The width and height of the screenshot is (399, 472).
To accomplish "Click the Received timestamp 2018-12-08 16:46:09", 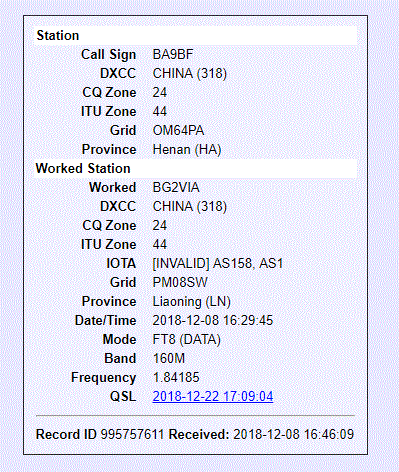I will tap(293, 434).
